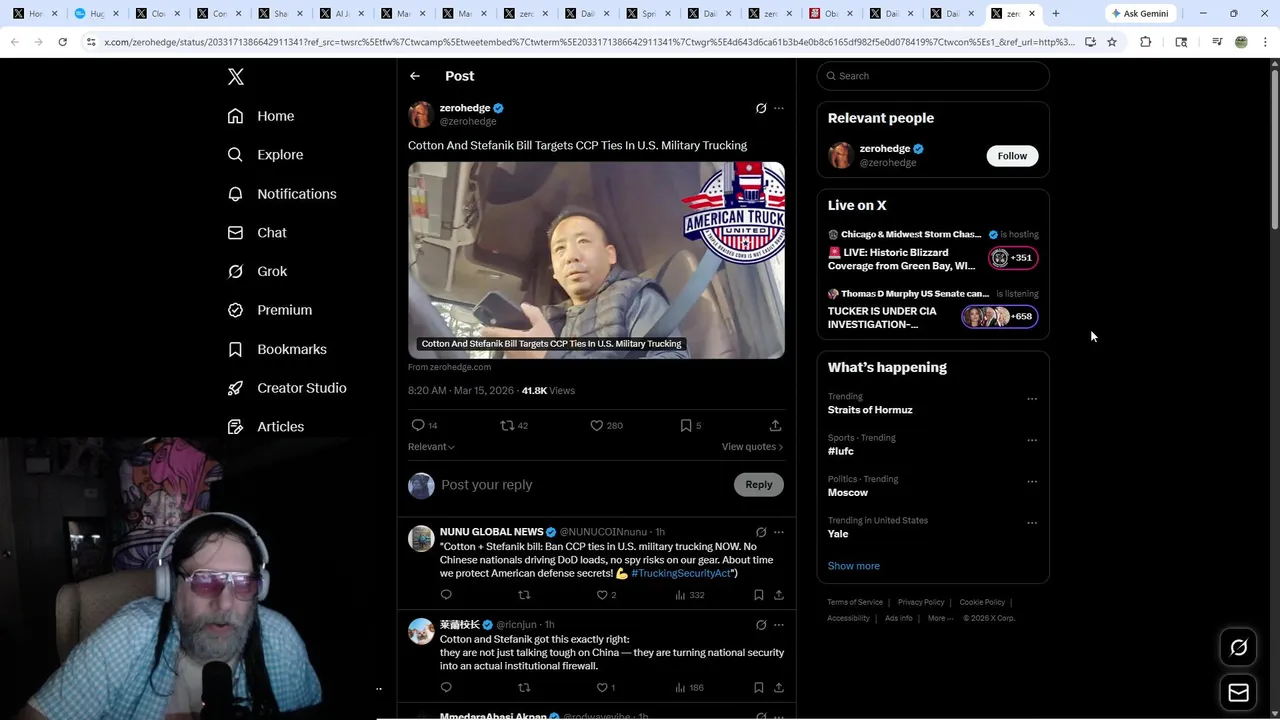1280x720 pixels.
Task: Open View quotes chevron link
Action: 752,447
